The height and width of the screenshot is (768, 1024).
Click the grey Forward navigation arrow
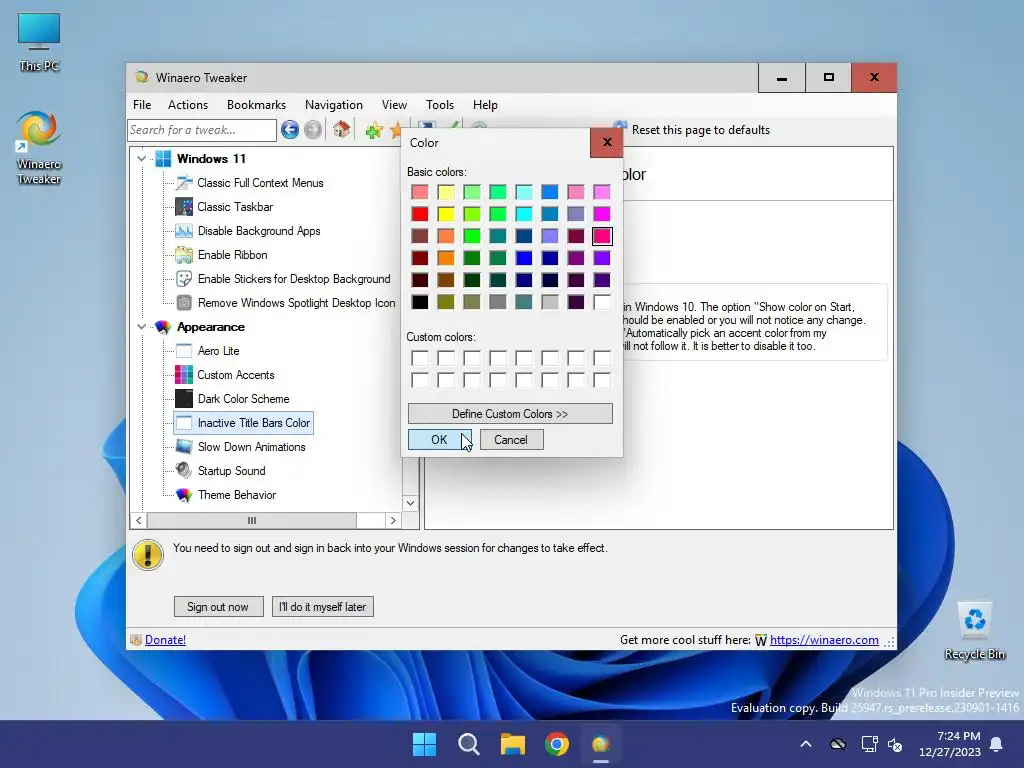tap(313, 130)
